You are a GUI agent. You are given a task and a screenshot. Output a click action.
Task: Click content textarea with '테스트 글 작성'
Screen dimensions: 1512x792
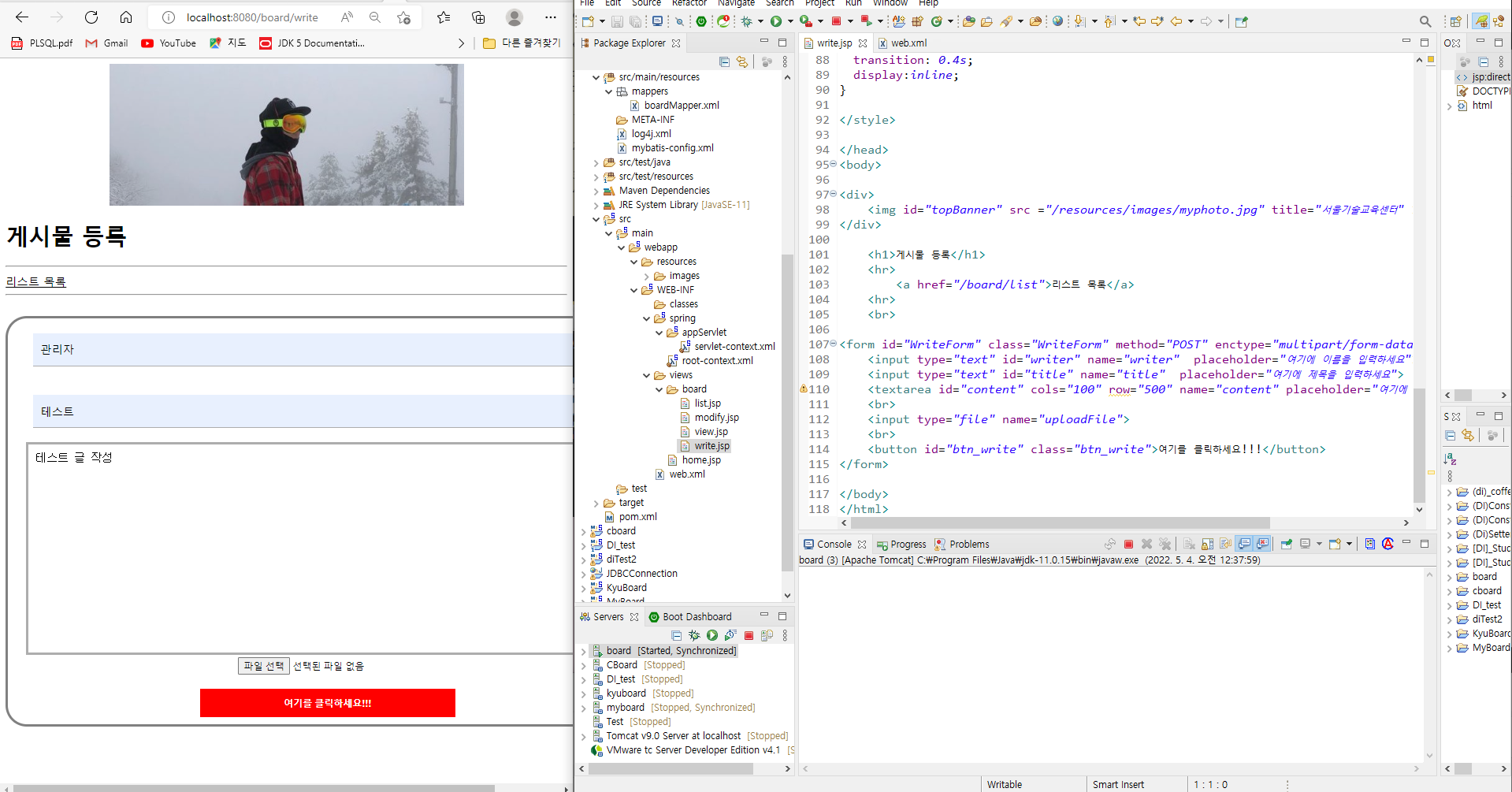[x=300, y=548]
